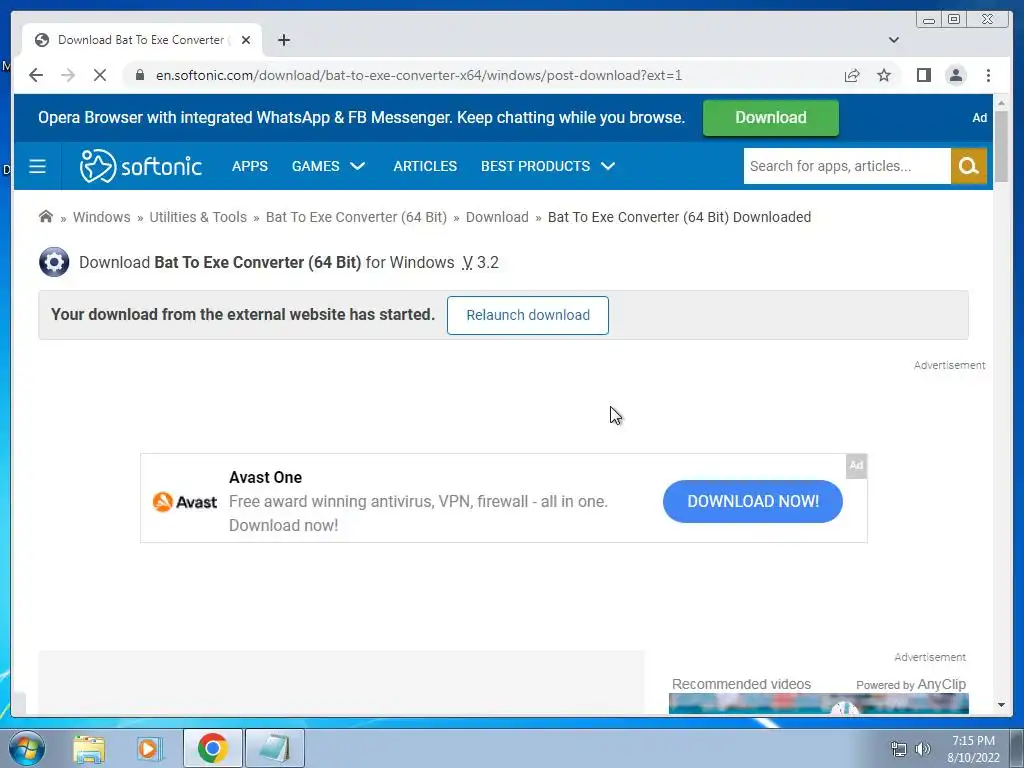Click green Opera Download button
1024x768 pixels.
point(771,118)
